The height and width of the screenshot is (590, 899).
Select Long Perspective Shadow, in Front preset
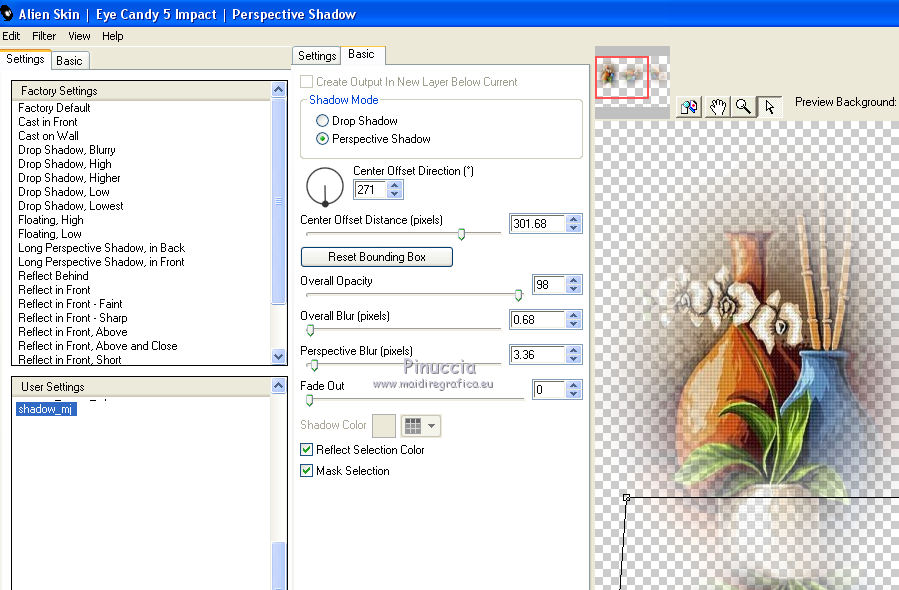(101, 262)
